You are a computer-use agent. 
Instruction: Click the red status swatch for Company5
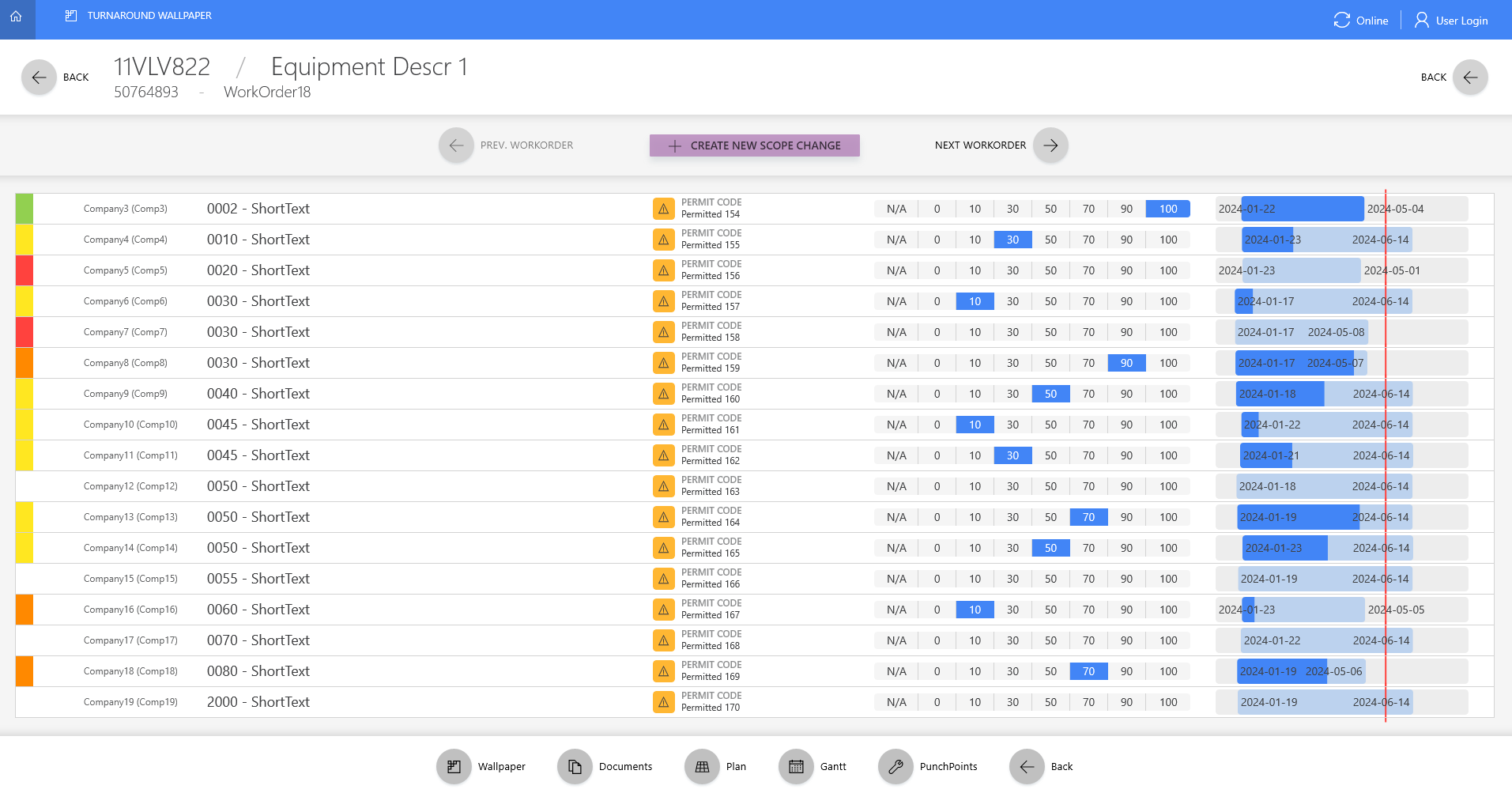click(x=25, y=270)
